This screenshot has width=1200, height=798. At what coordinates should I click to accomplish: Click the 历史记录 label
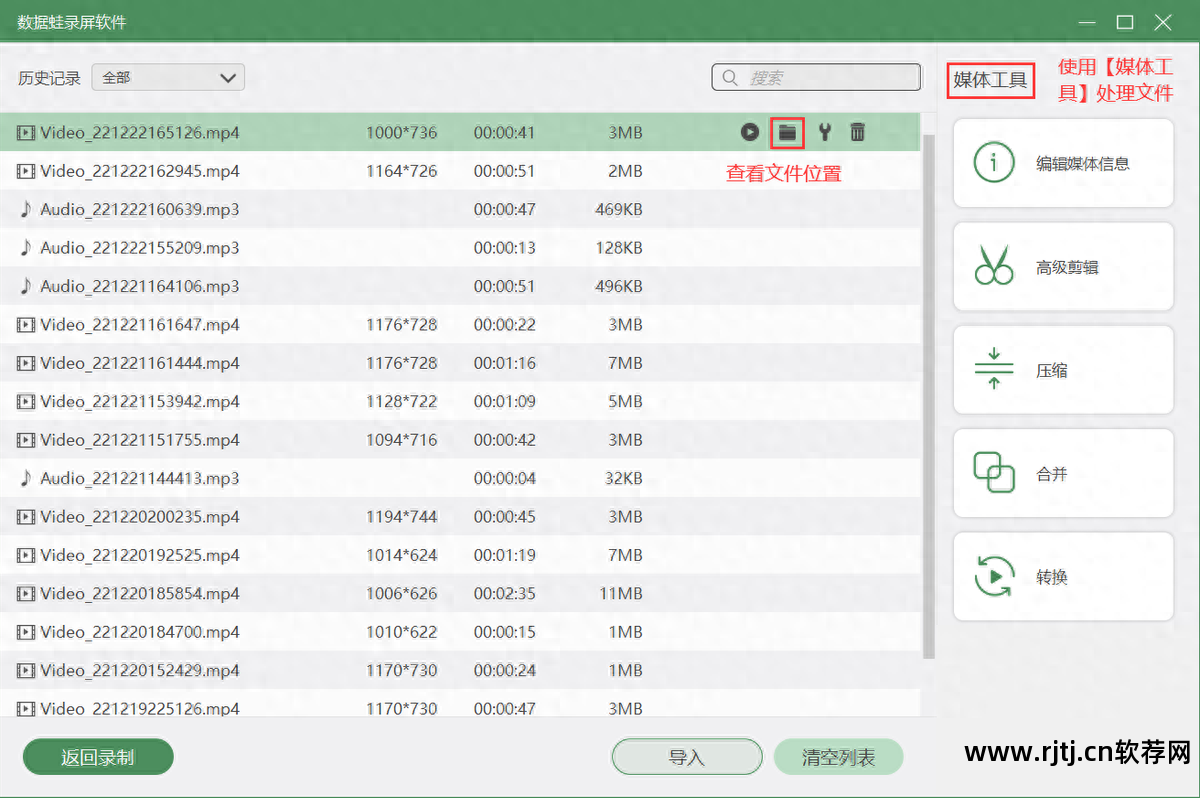click(x=49, y=77)
